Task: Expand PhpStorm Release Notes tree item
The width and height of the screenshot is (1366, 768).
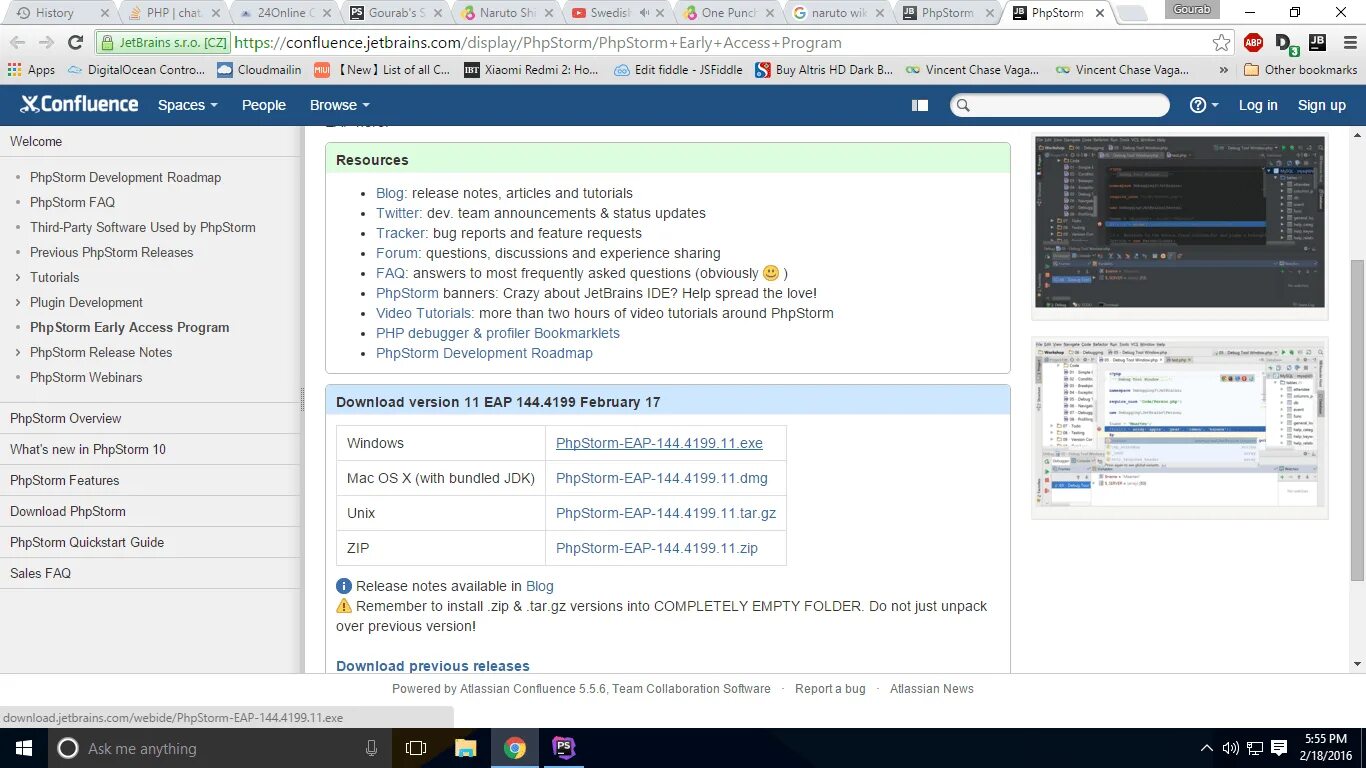Action: click(18, 352)
